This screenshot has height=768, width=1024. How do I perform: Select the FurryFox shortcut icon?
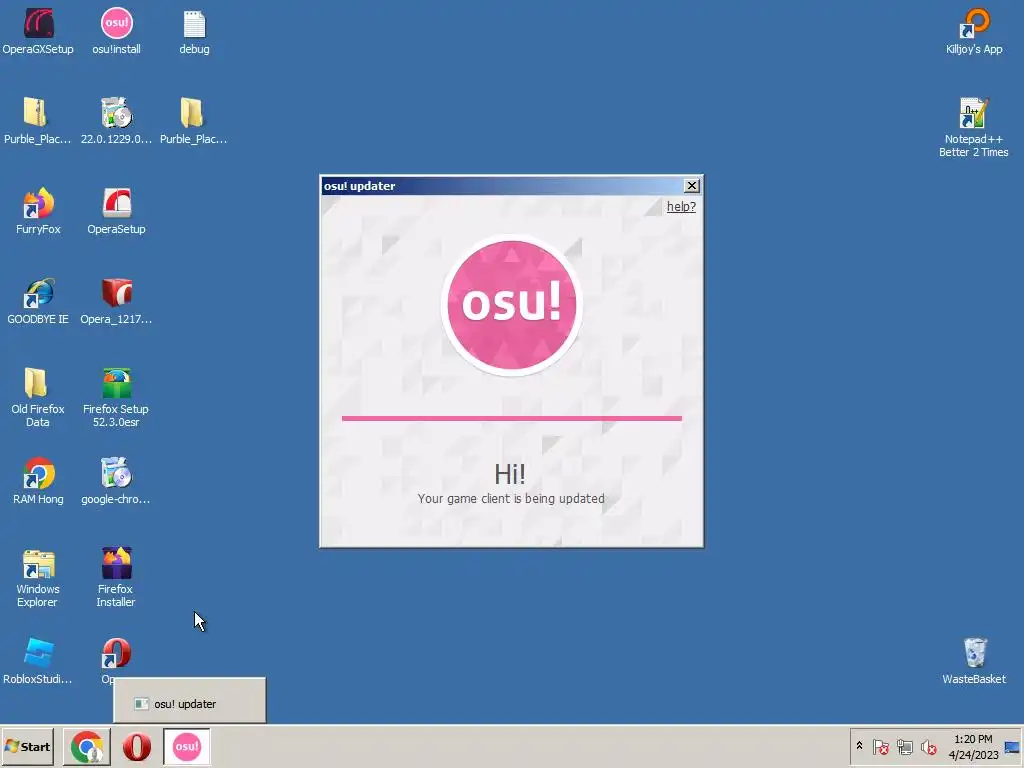pos(38,212)
